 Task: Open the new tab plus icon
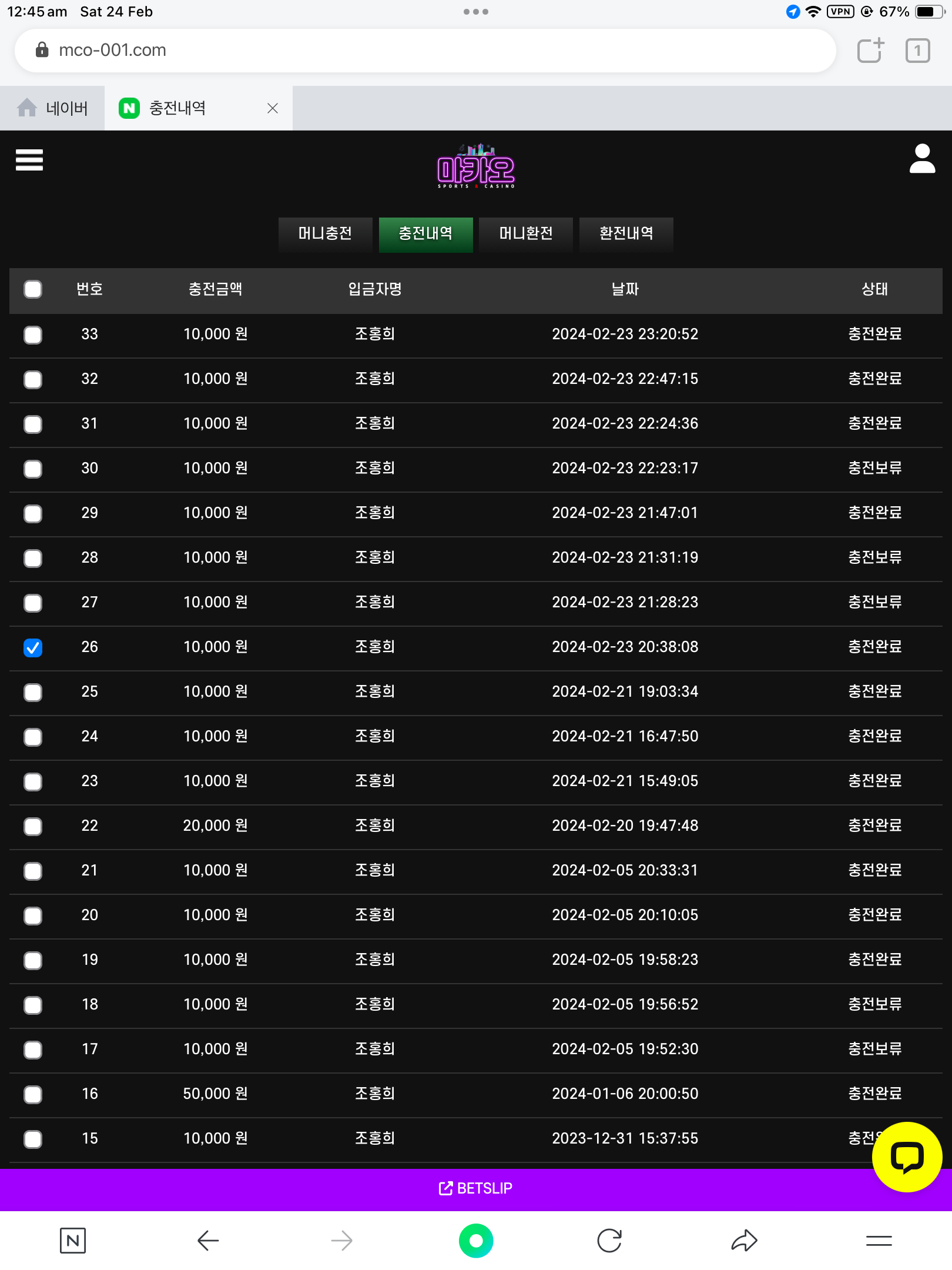(x=870, y=51)
